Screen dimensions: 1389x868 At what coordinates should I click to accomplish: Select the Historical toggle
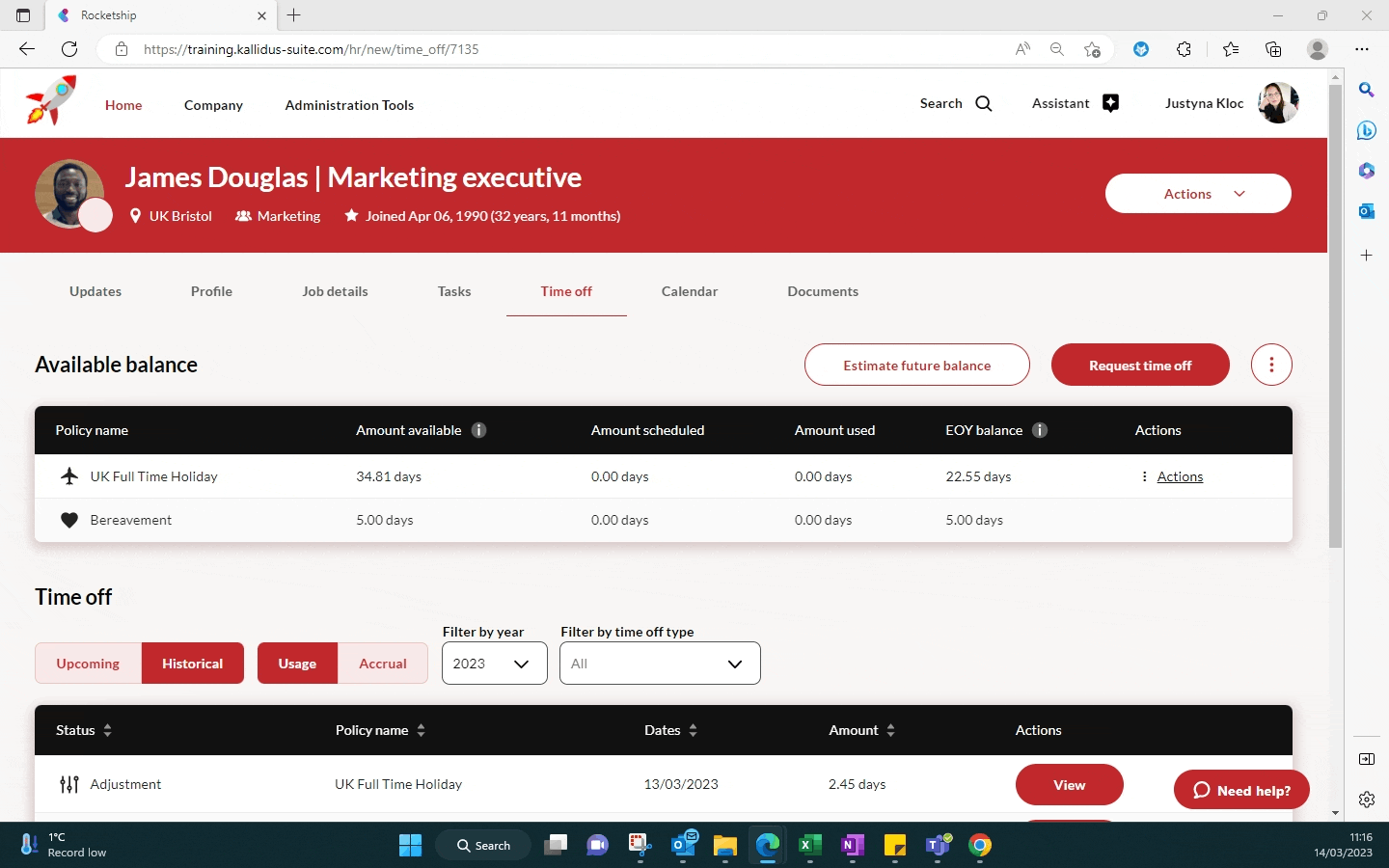point(192,664)
